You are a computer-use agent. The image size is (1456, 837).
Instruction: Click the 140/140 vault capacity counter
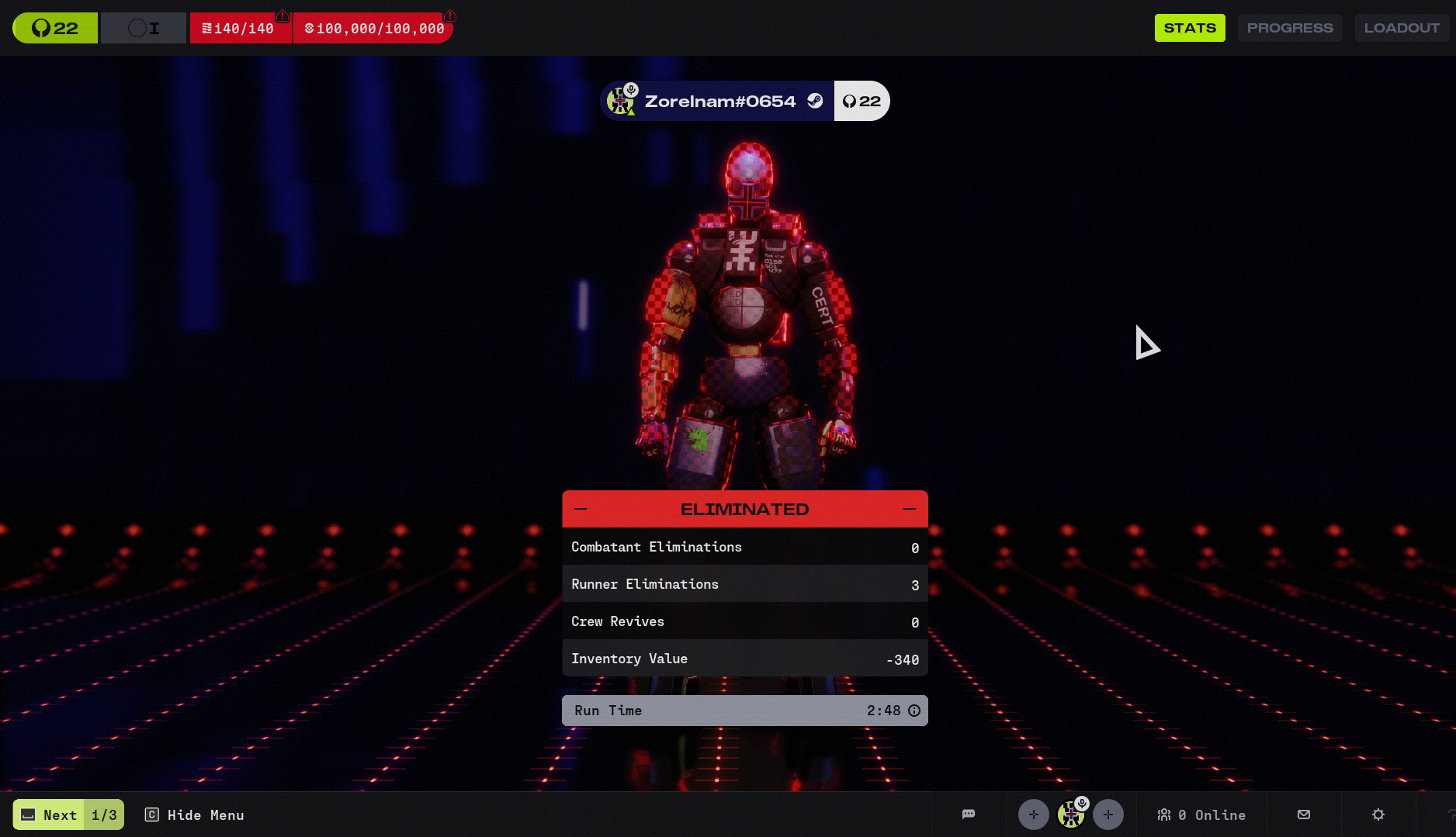tap(241, 28)
